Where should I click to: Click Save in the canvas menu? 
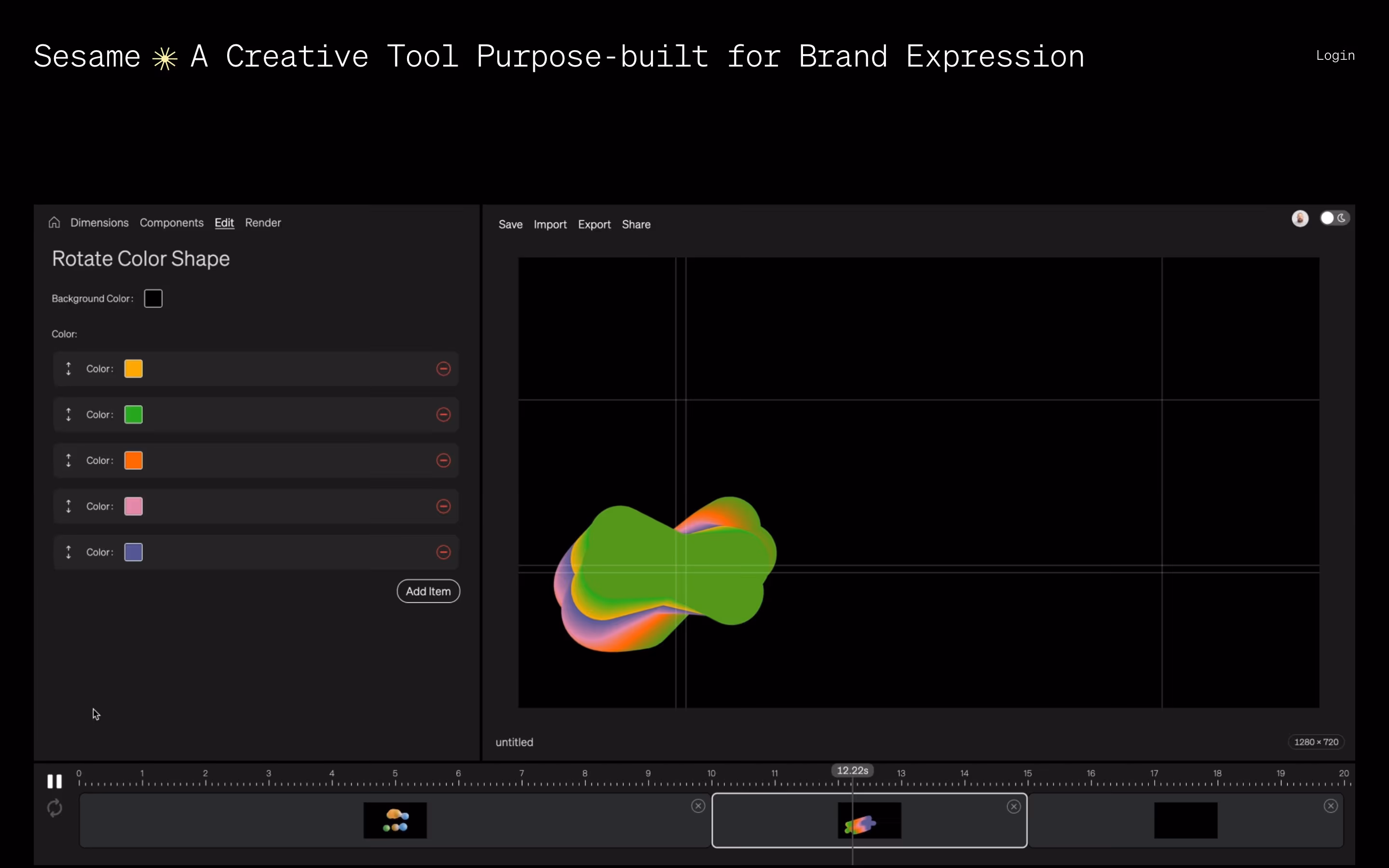(511, 224)
